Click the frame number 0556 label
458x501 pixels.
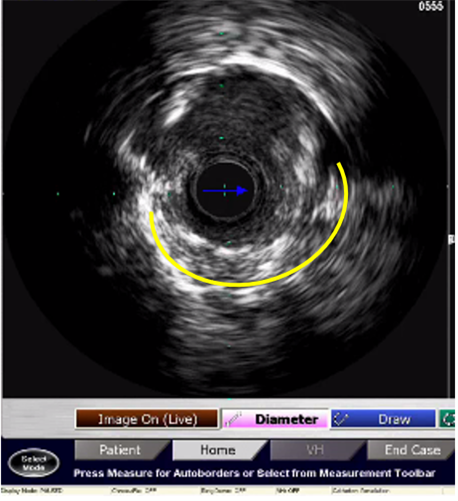click(431, 6)
